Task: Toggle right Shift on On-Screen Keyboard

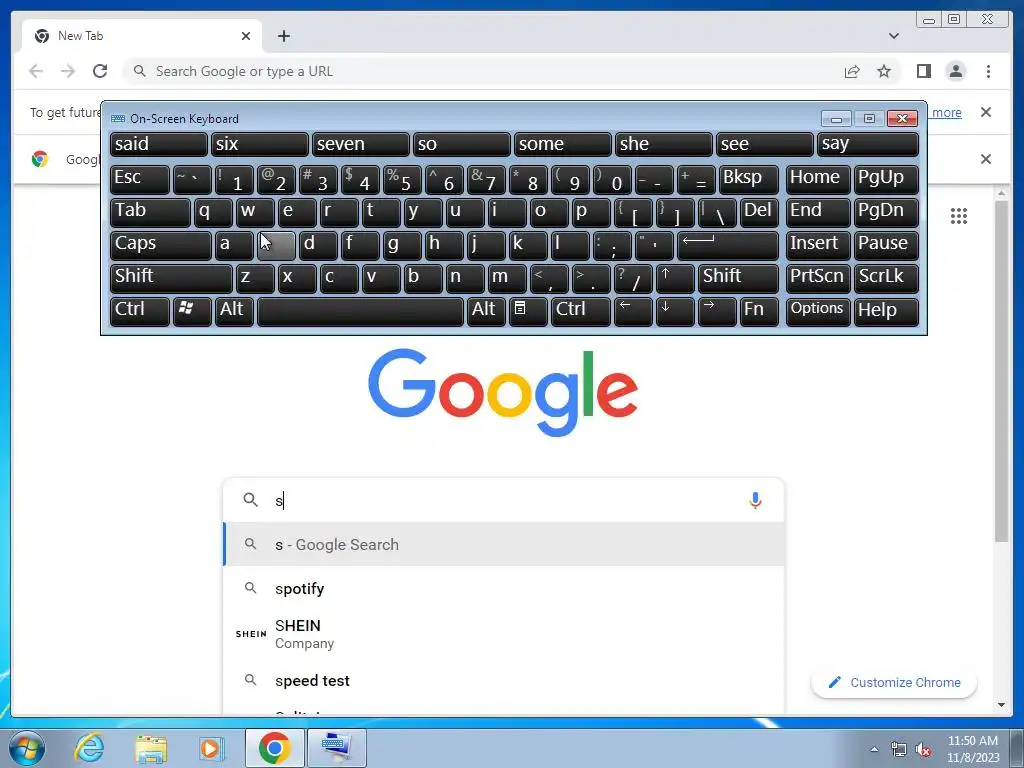Action: click(x=738, y=278)
